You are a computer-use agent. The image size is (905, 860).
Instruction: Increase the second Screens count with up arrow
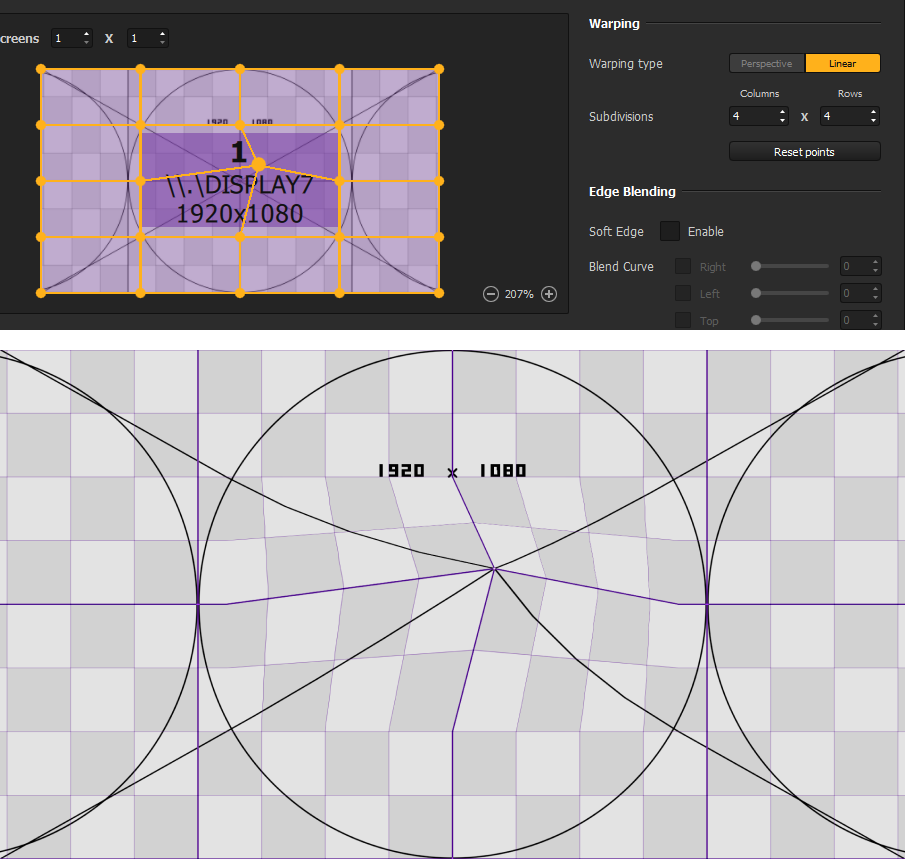point(163,34)
